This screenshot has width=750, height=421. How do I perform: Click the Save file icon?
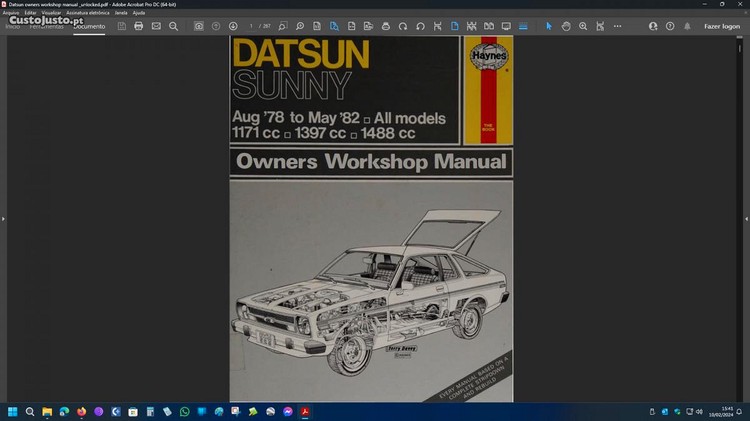122,26
